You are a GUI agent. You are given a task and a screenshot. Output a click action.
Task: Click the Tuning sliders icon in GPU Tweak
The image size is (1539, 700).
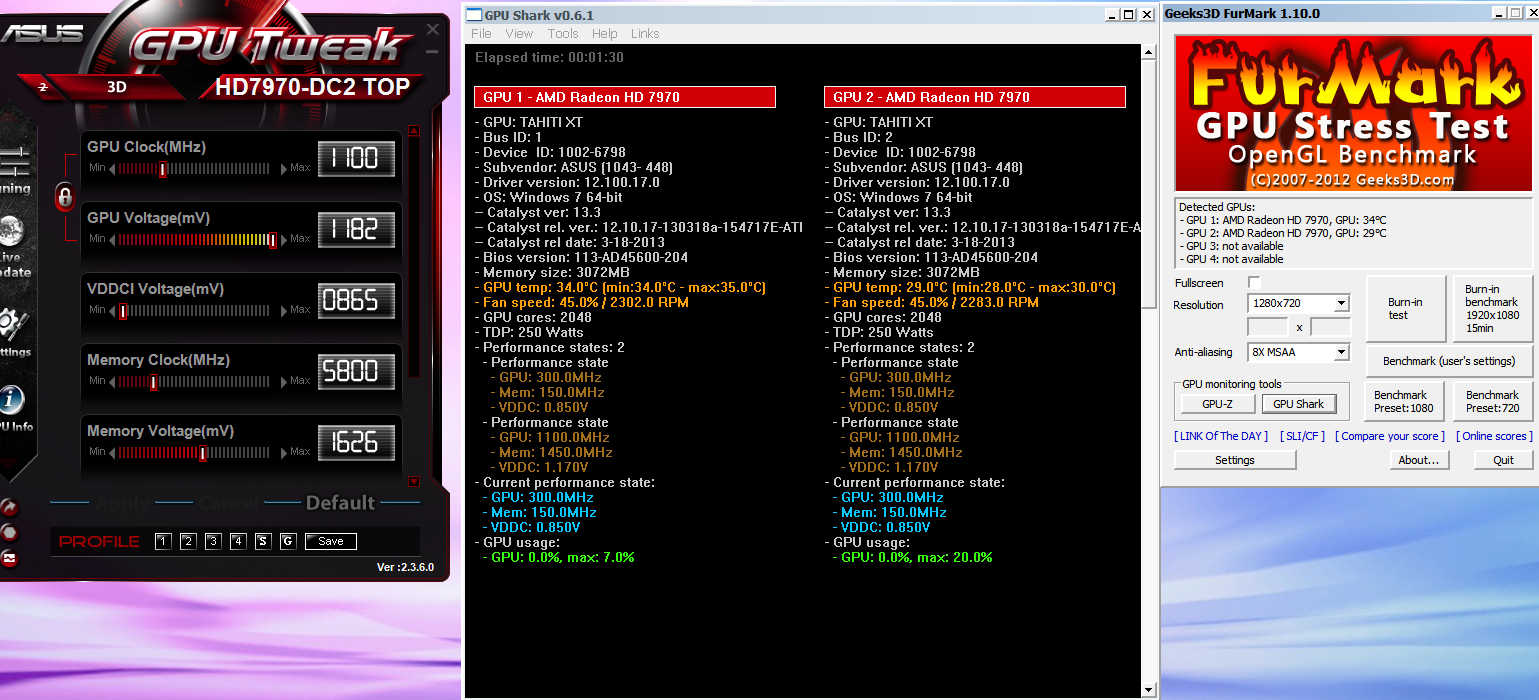tap(14, 160)
